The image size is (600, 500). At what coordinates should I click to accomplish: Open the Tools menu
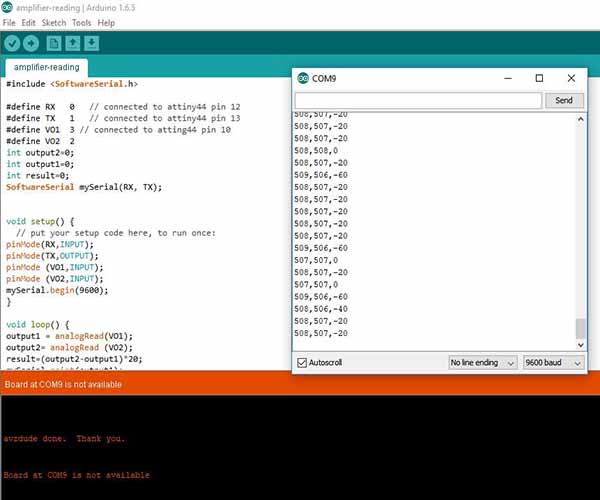click(x=82, y=23)
